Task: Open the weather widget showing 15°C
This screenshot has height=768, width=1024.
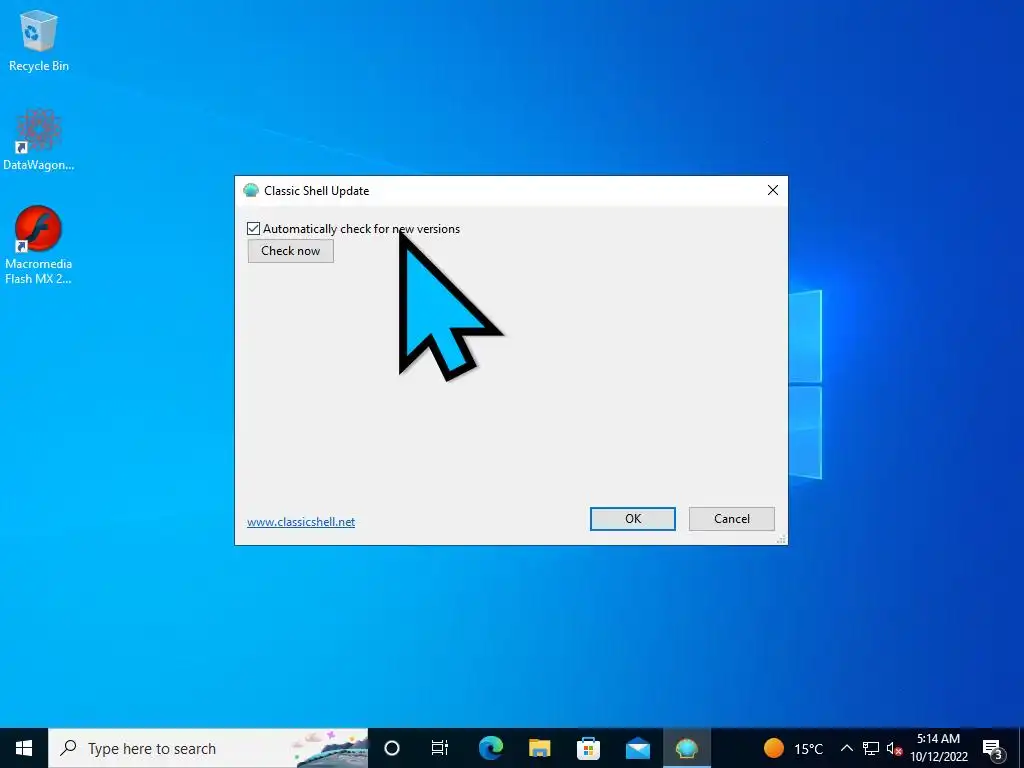Action: point(793,748)
